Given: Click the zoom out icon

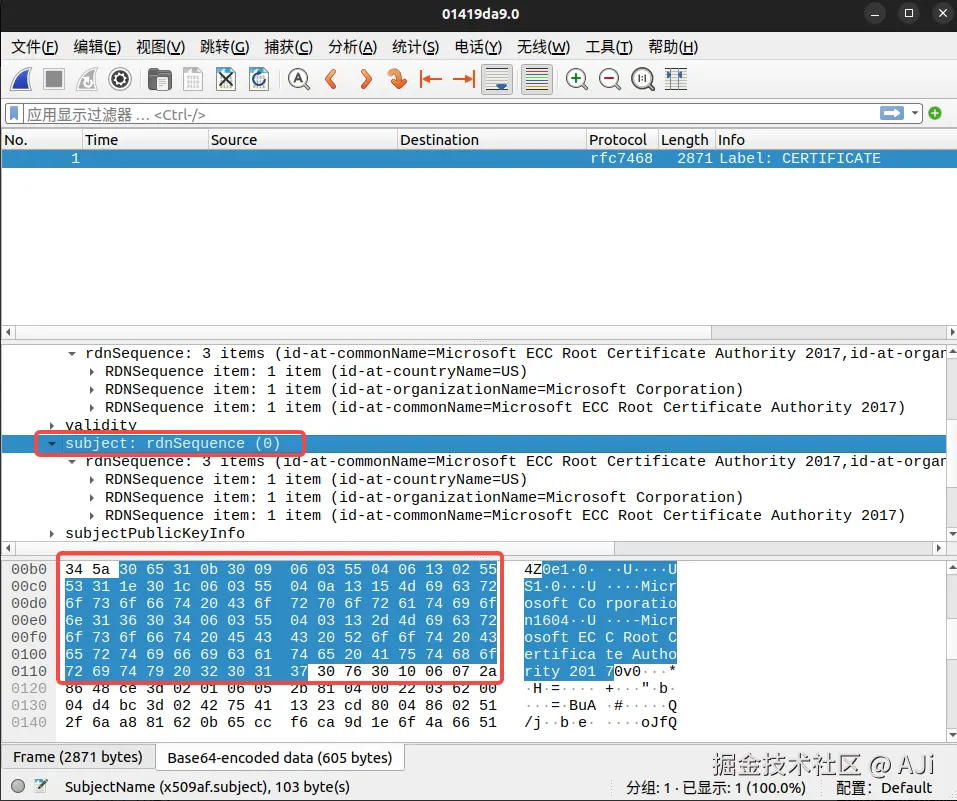Looking at the screenshot, I should point(610,79).
